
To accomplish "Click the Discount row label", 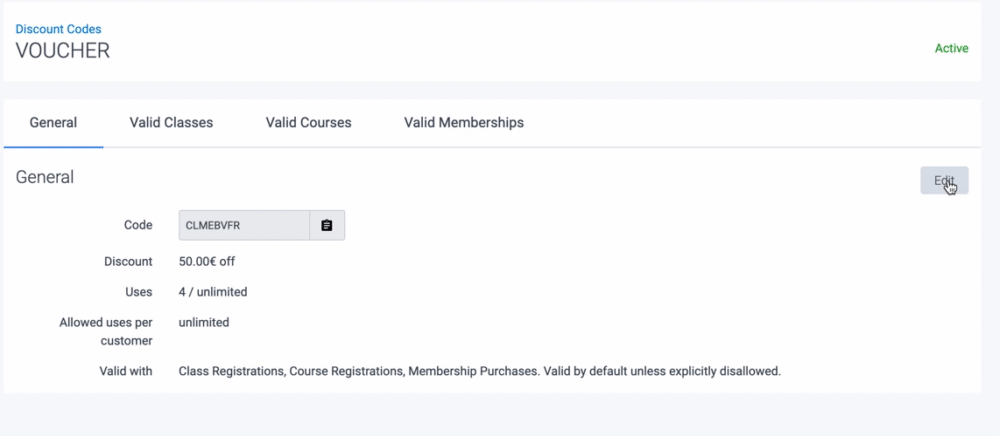I will (128, 262).
